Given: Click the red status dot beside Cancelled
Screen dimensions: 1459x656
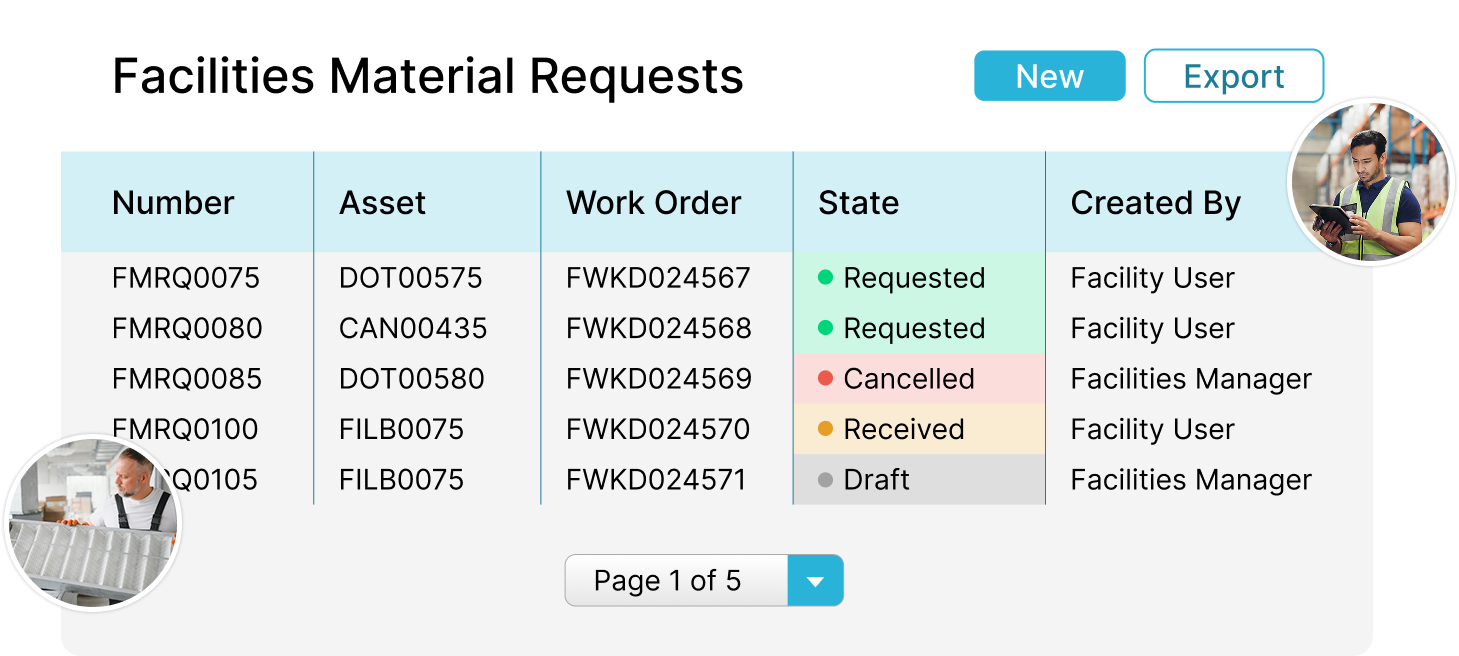Looking at the screenshot, I should tap(825, 378).
